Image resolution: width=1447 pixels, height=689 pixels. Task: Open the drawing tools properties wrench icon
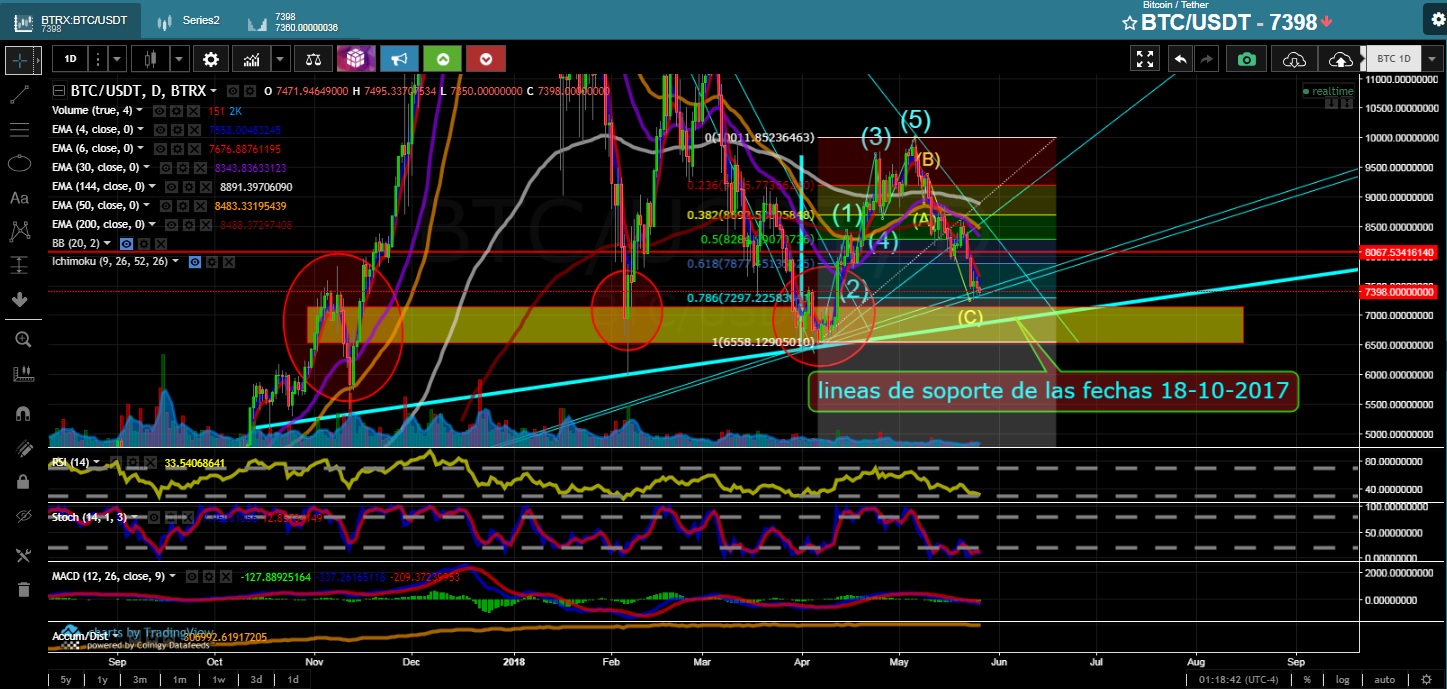click(x=22, y=555)
